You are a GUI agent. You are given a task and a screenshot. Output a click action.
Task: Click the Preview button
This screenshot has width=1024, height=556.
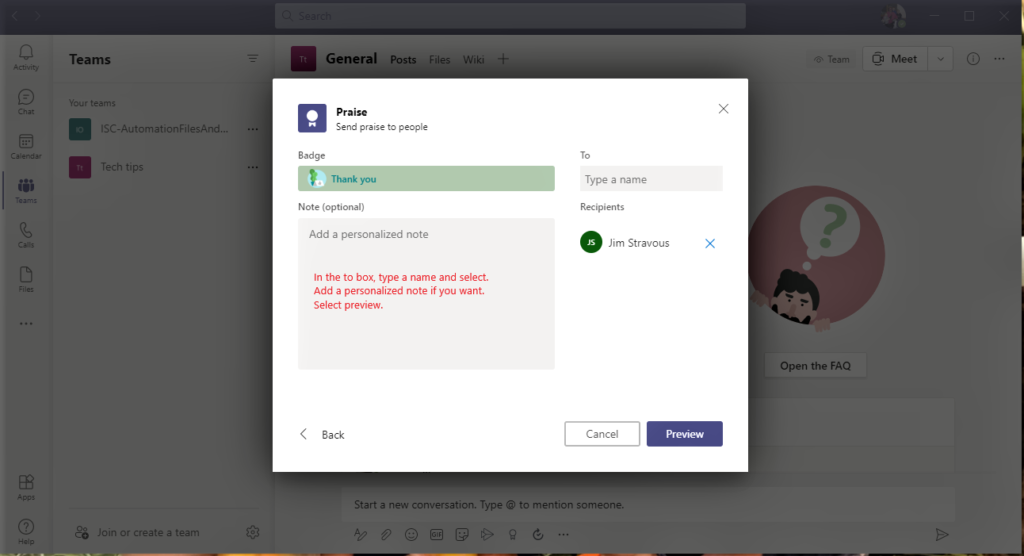[684, 434]
